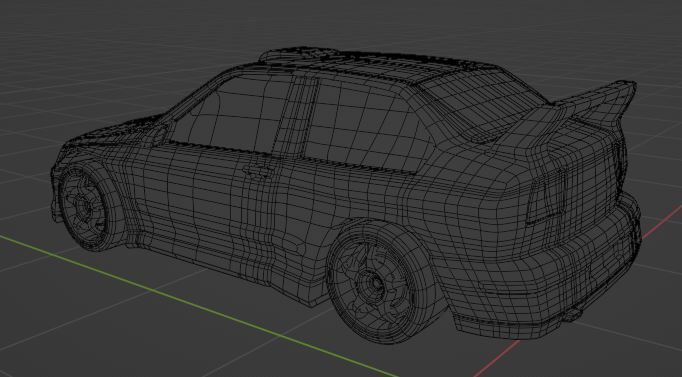Select the side mirror on the car
Screen dimensions: 682x377
(x=160, y=134)
